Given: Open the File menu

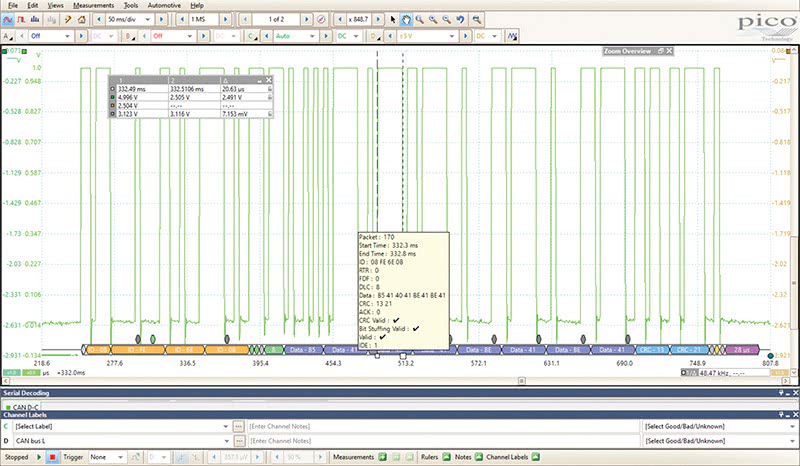Looking at the screenshot, I should 13,5.
